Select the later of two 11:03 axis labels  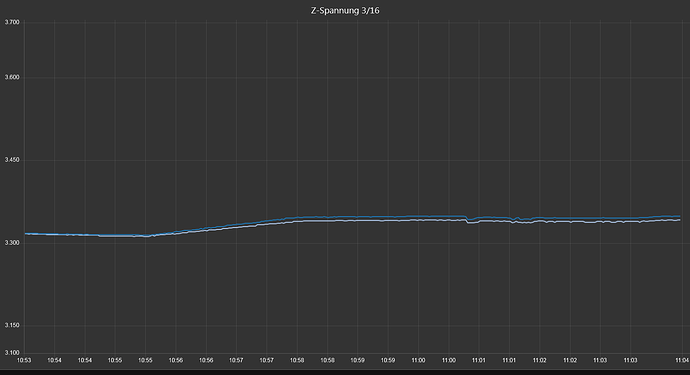point(630,360)
